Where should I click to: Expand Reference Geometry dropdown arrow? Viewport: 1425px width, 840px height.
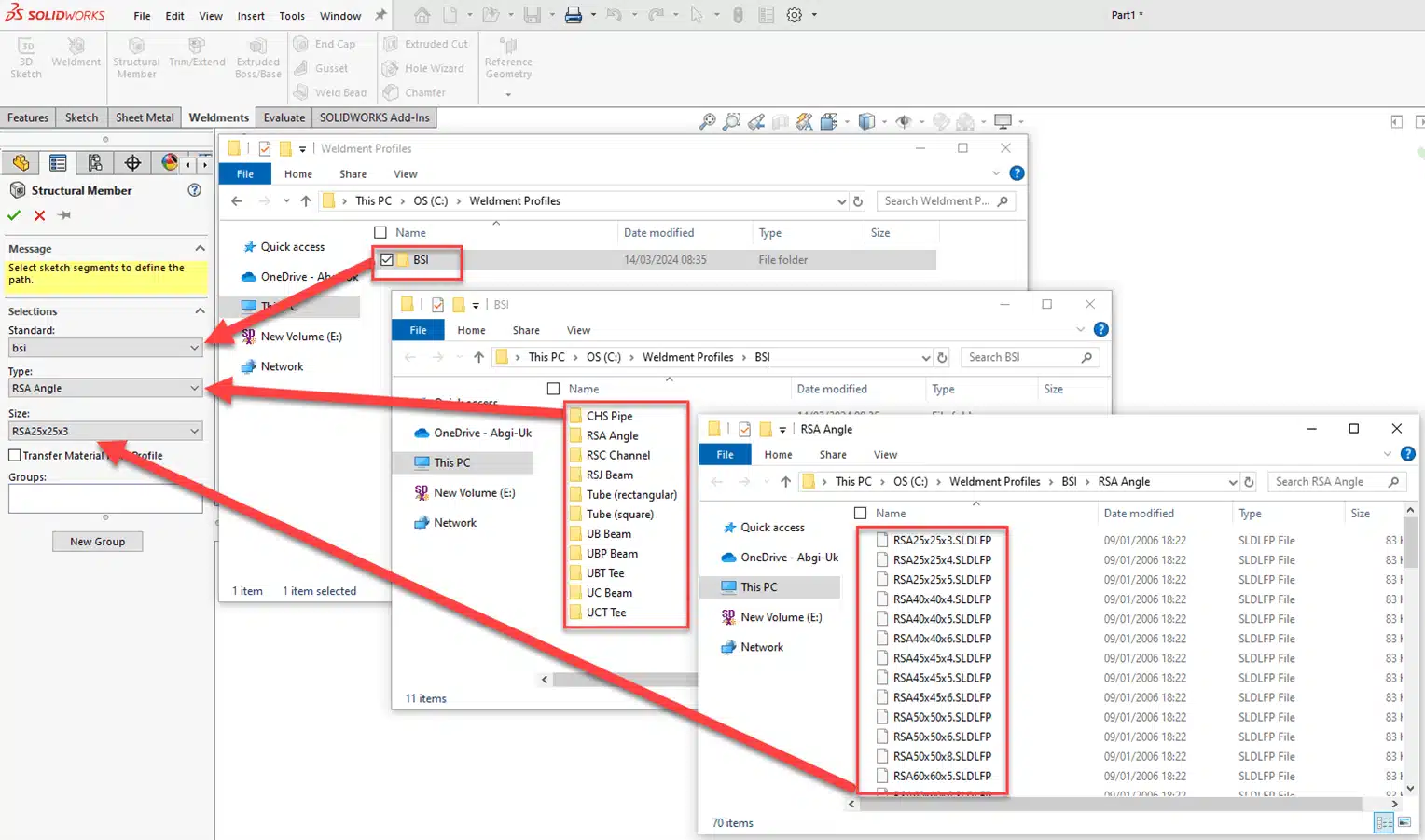pyautogui.click(x=508, y=94)
